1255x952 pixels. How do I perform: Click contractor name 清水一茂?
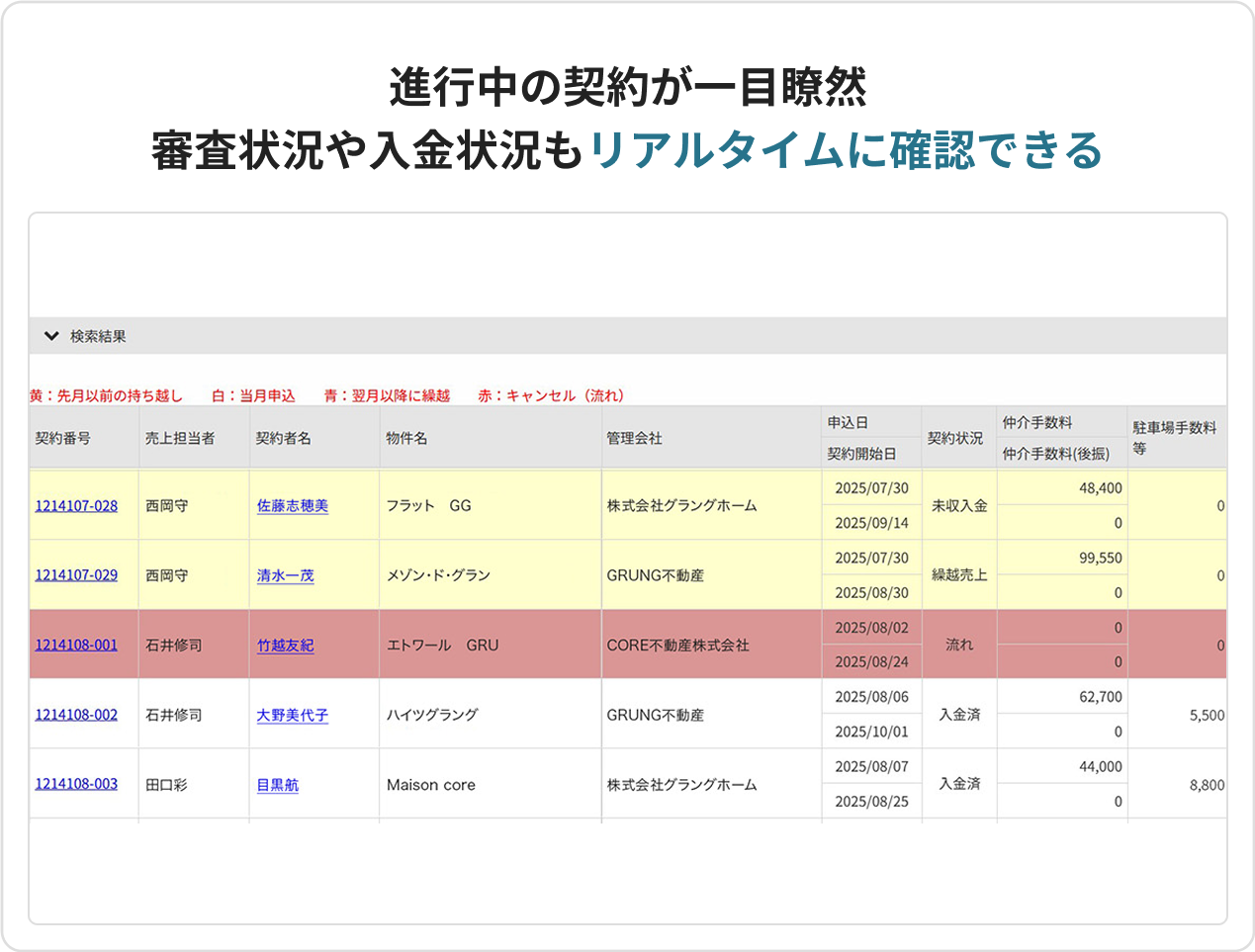285,575
